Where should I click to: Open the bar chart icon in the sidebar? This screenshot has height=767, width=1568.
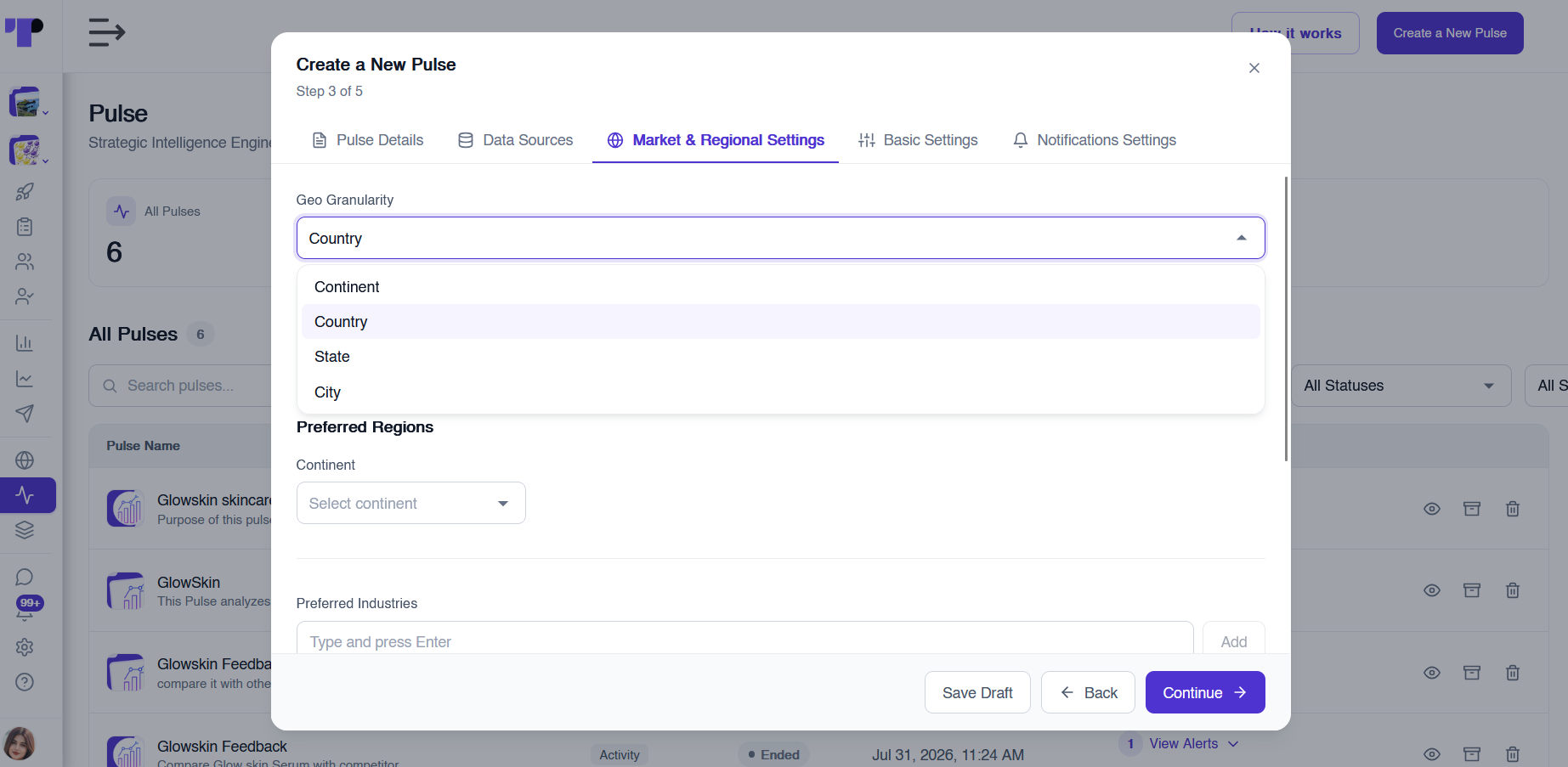coord(25,343)
